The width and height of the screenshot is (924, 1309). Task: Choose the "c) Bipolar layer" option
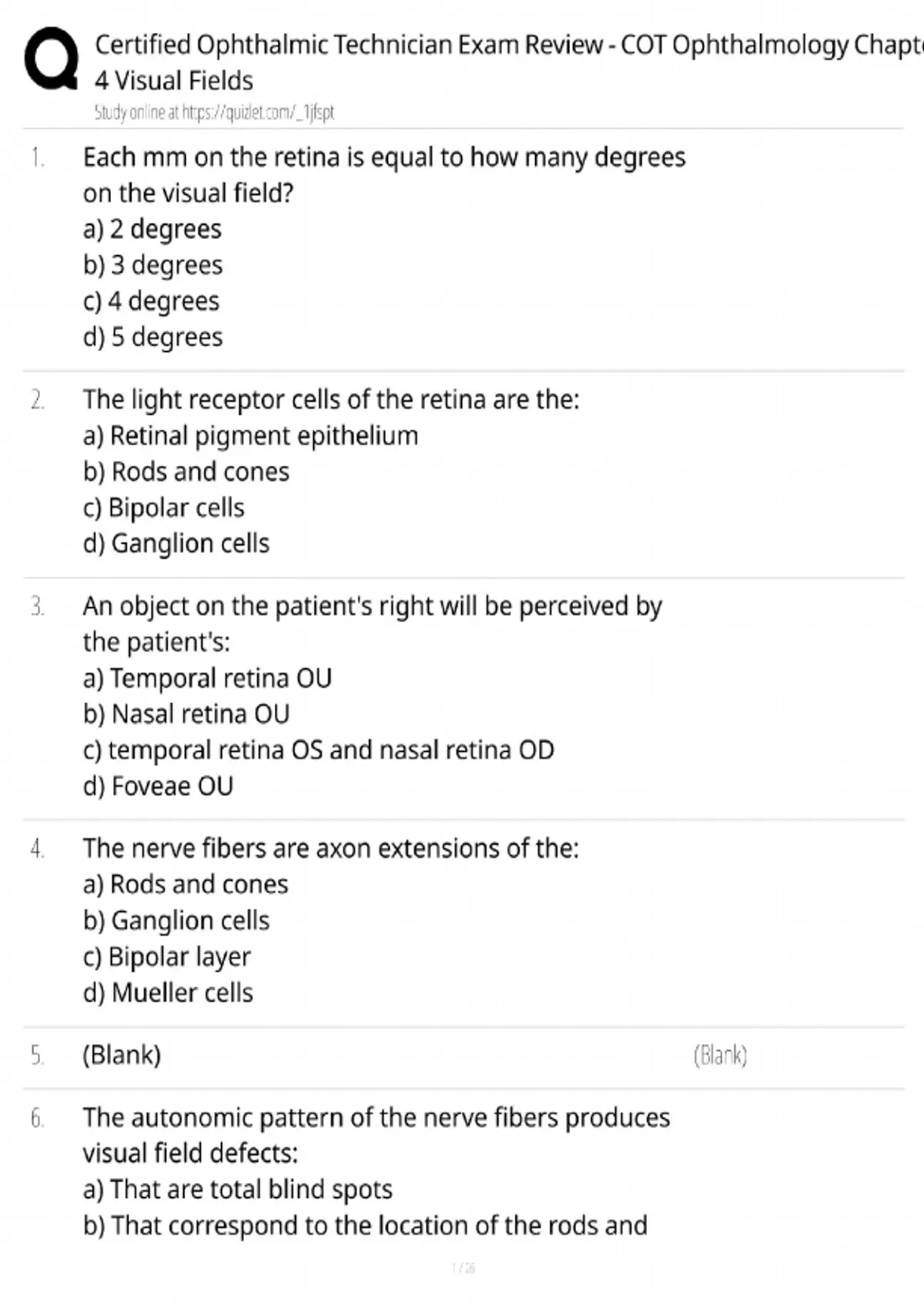click(x=167, y=957)
